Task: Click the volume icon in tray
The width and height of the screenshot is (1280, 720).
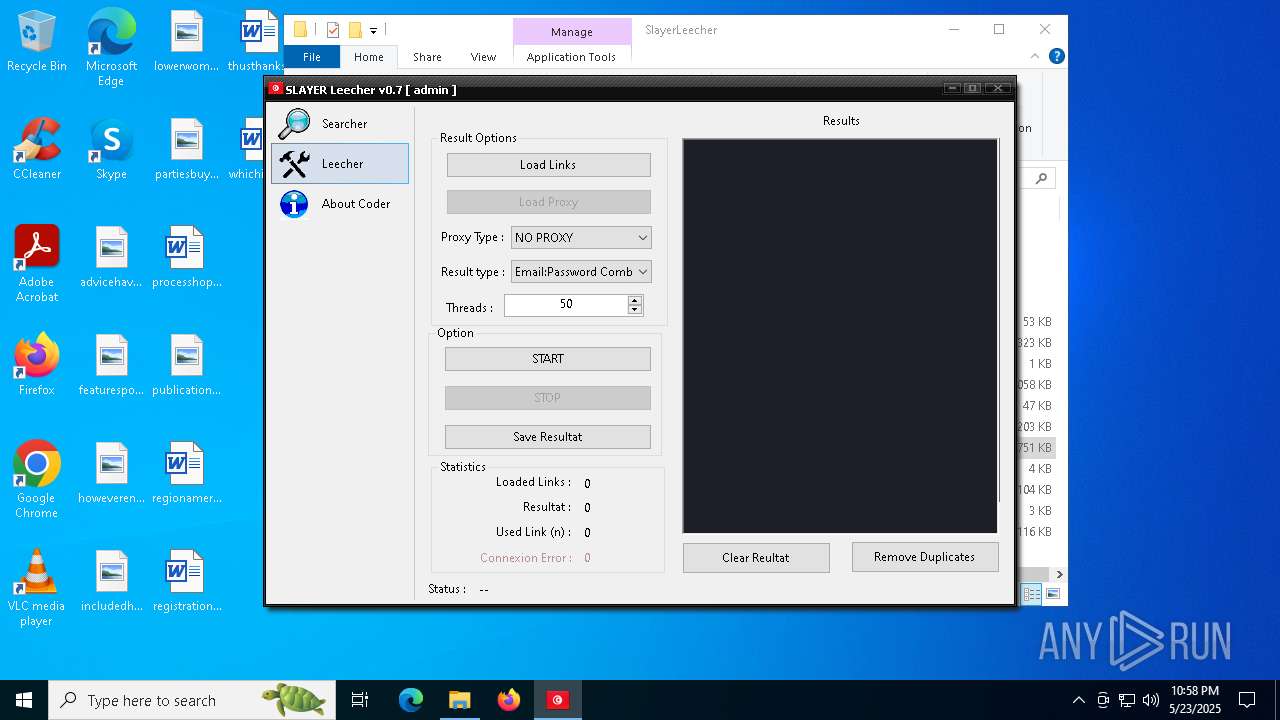Action: click(x=1151, y=700)
